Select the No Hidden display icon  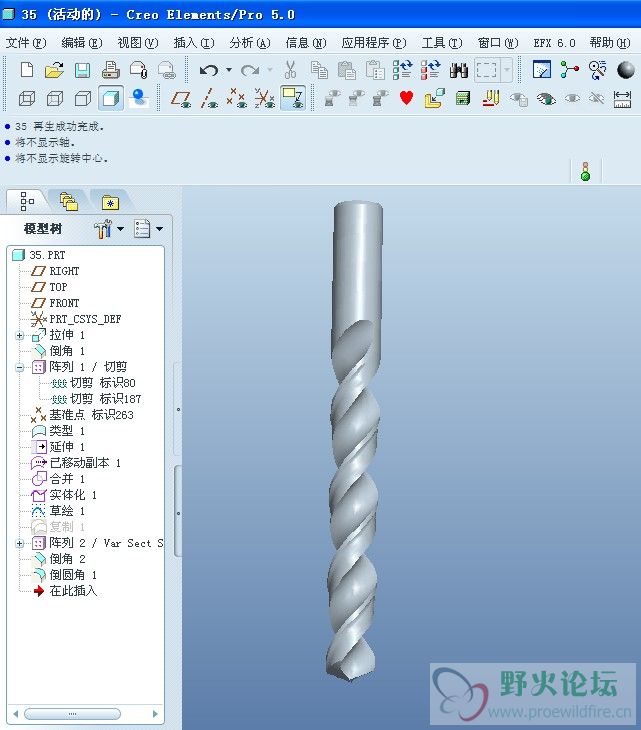click(x=83, y=99)
